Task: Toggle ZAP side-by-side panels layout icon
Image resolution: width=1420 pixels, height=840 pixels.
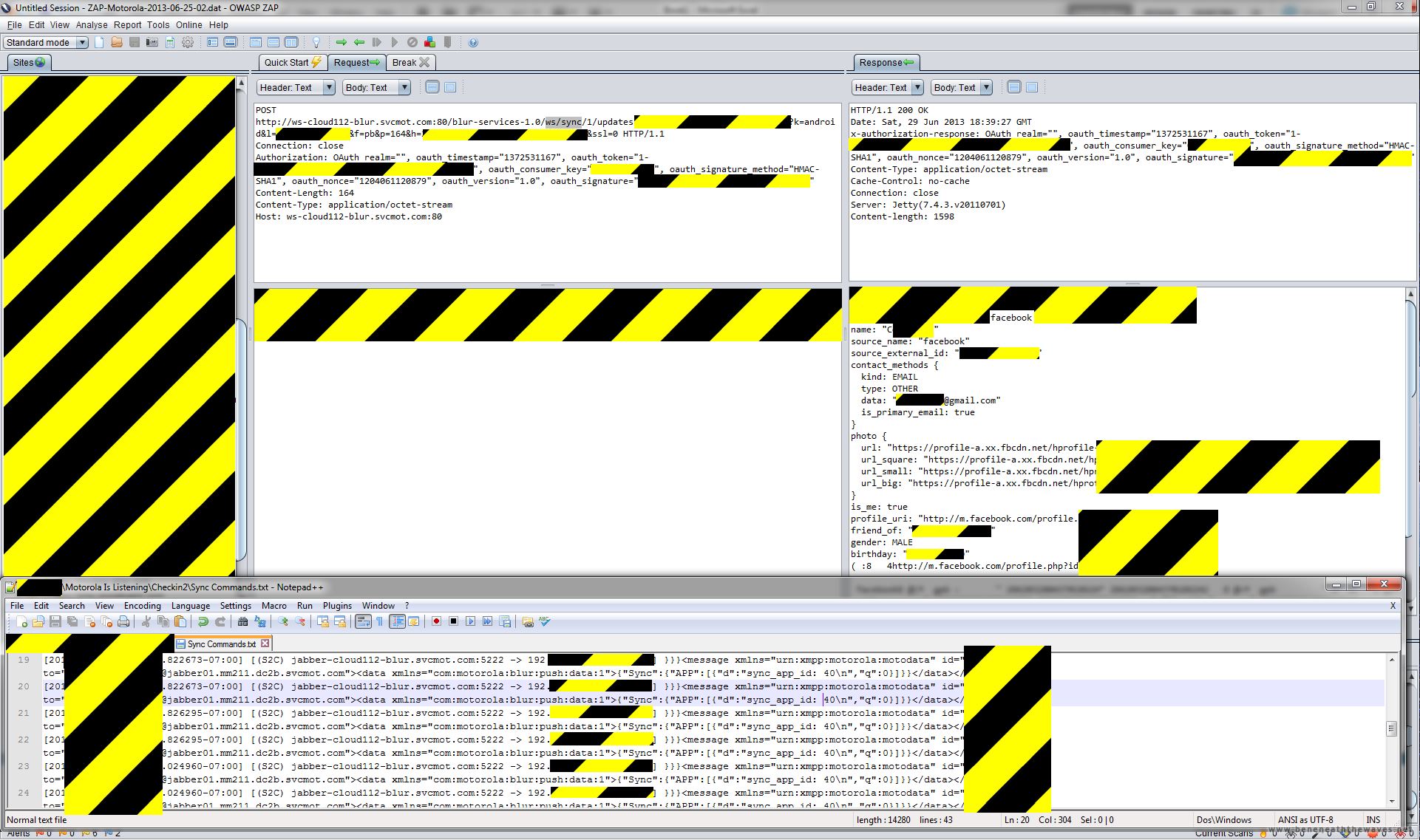Action: (x=291, y=43)
